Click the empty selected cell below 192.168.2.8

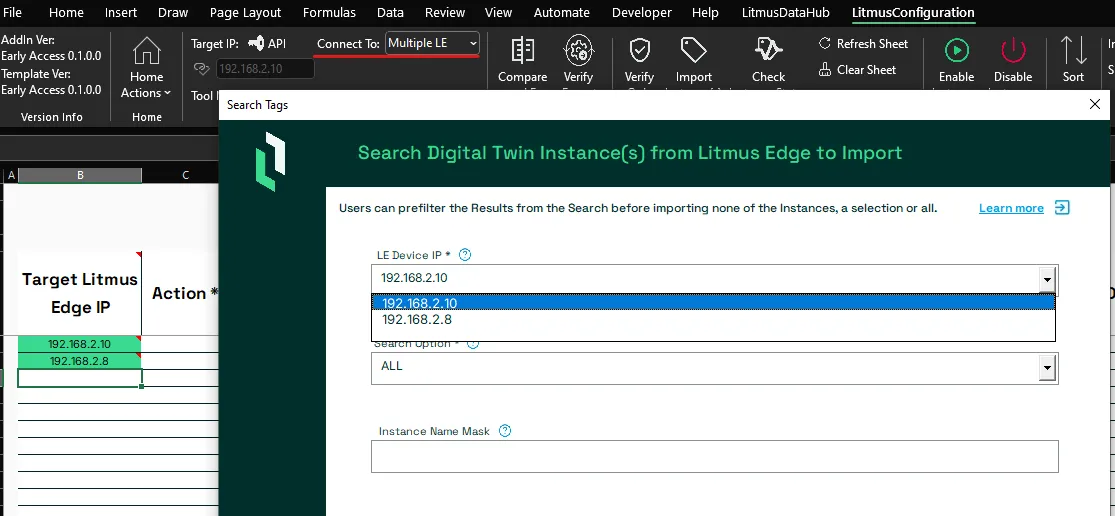(80, 378)
